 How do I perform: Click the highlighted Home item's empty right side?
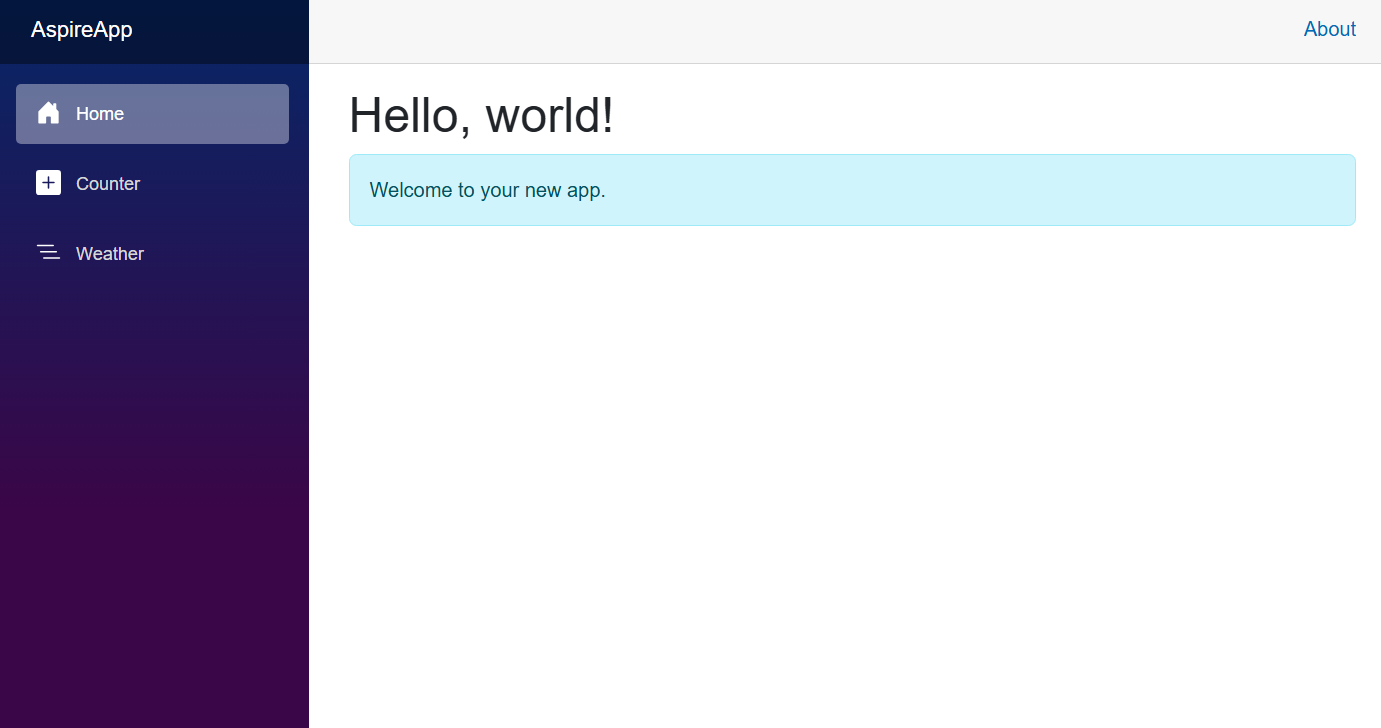[210, 114]
